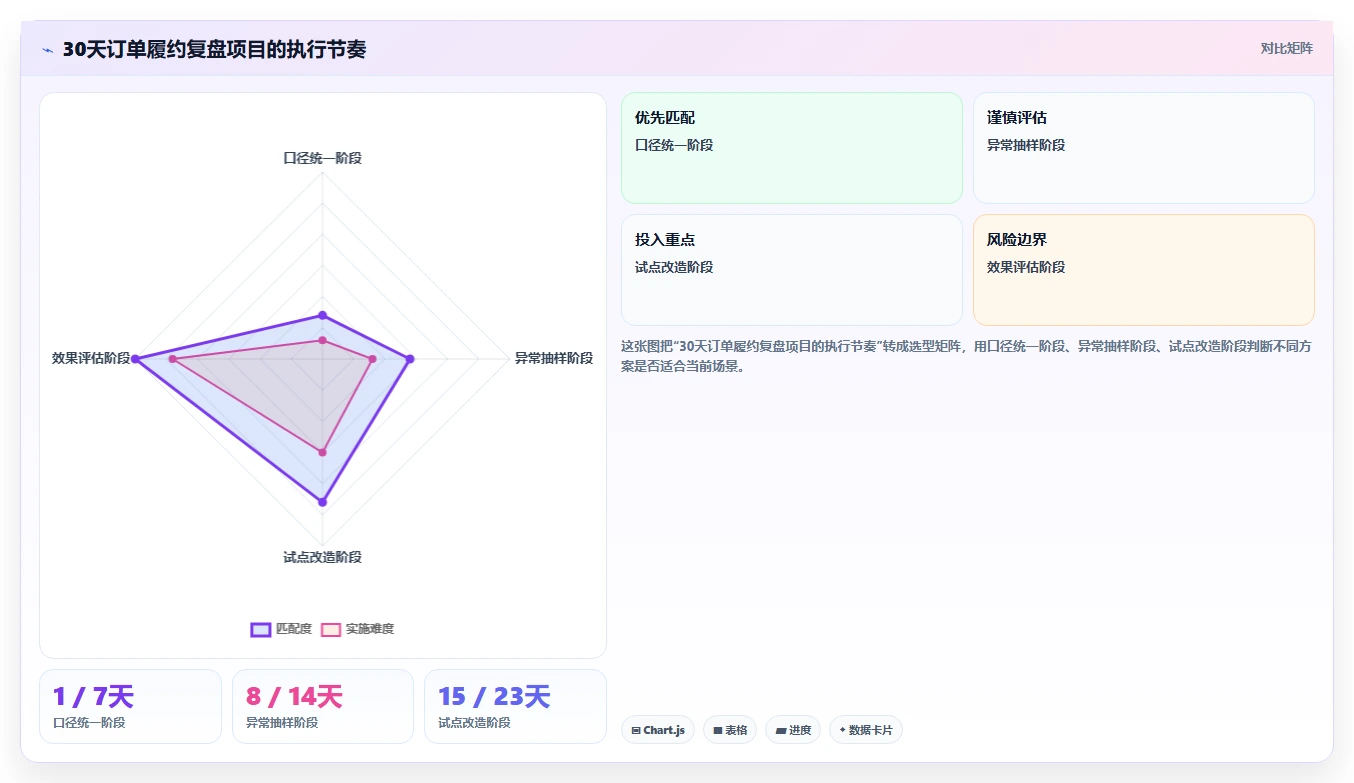This screenshot has width=1354, height=783.
Task: Click the purple data point toward 异常抽样阶段
Action: 410,359
